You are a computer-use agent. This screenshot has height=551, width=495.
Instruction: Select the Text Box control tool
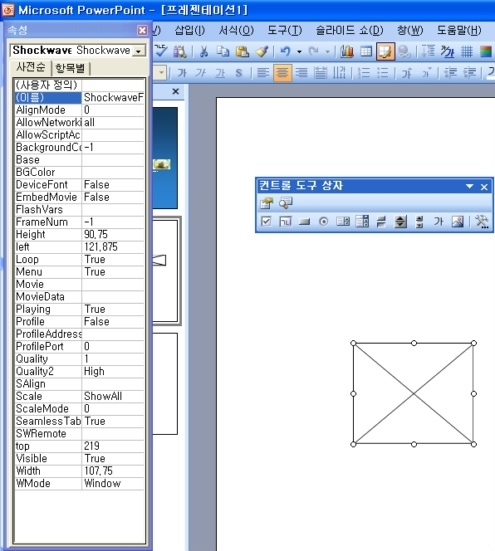tap(285, 221)
